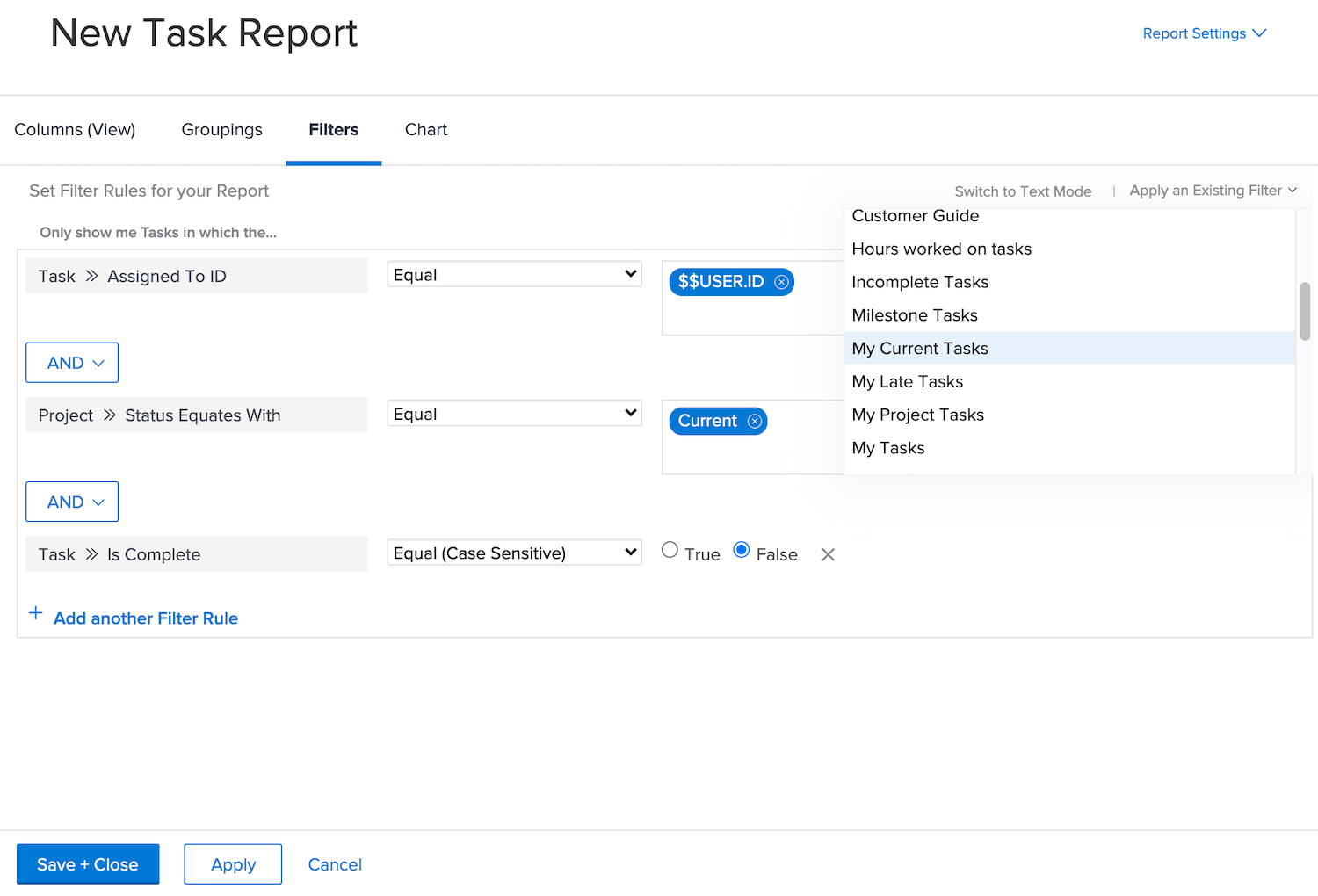
Task: Switch to the Chart tab
Action: coord(425,129)
